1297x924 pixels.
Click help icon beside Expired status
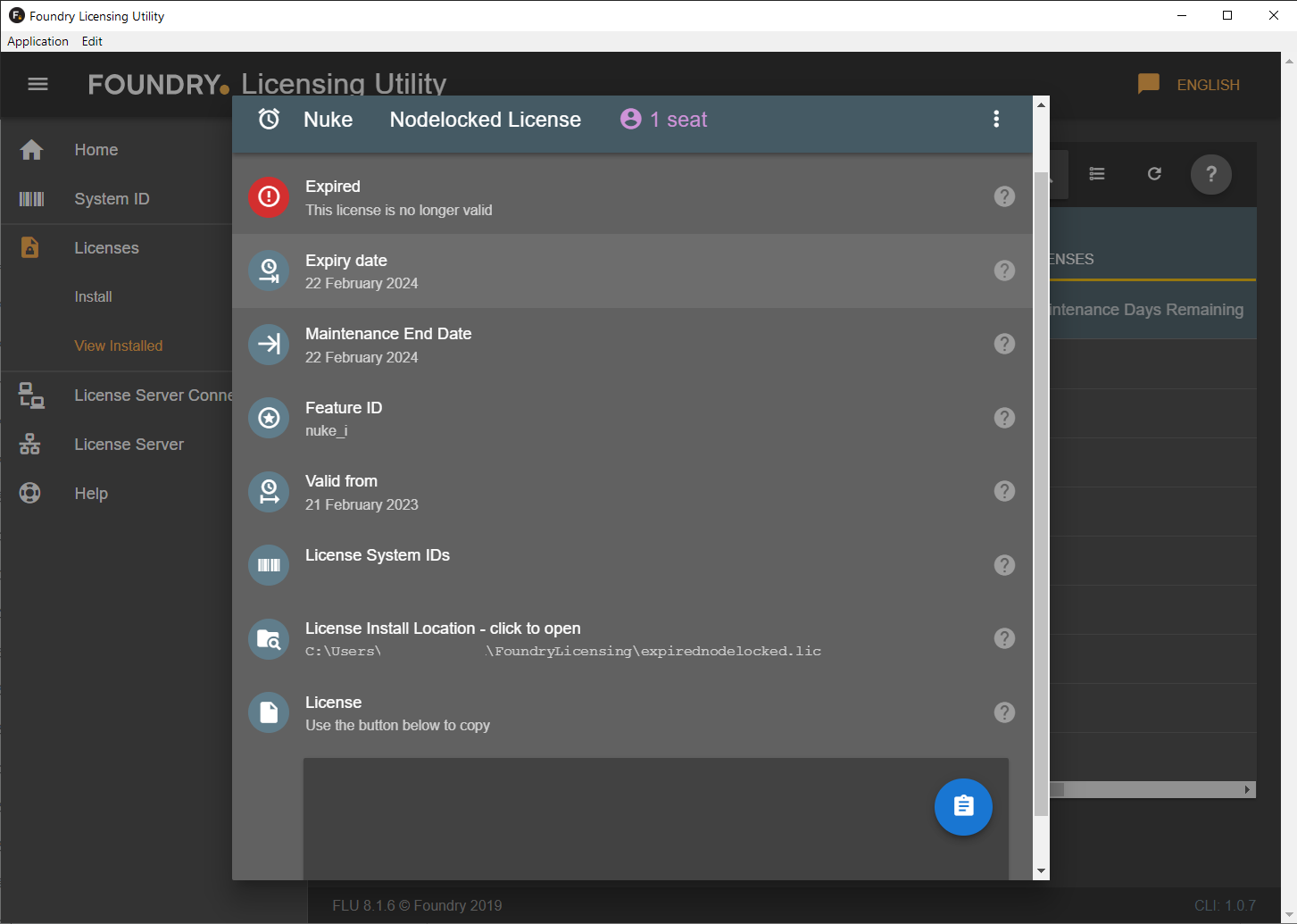point(1004,196)
